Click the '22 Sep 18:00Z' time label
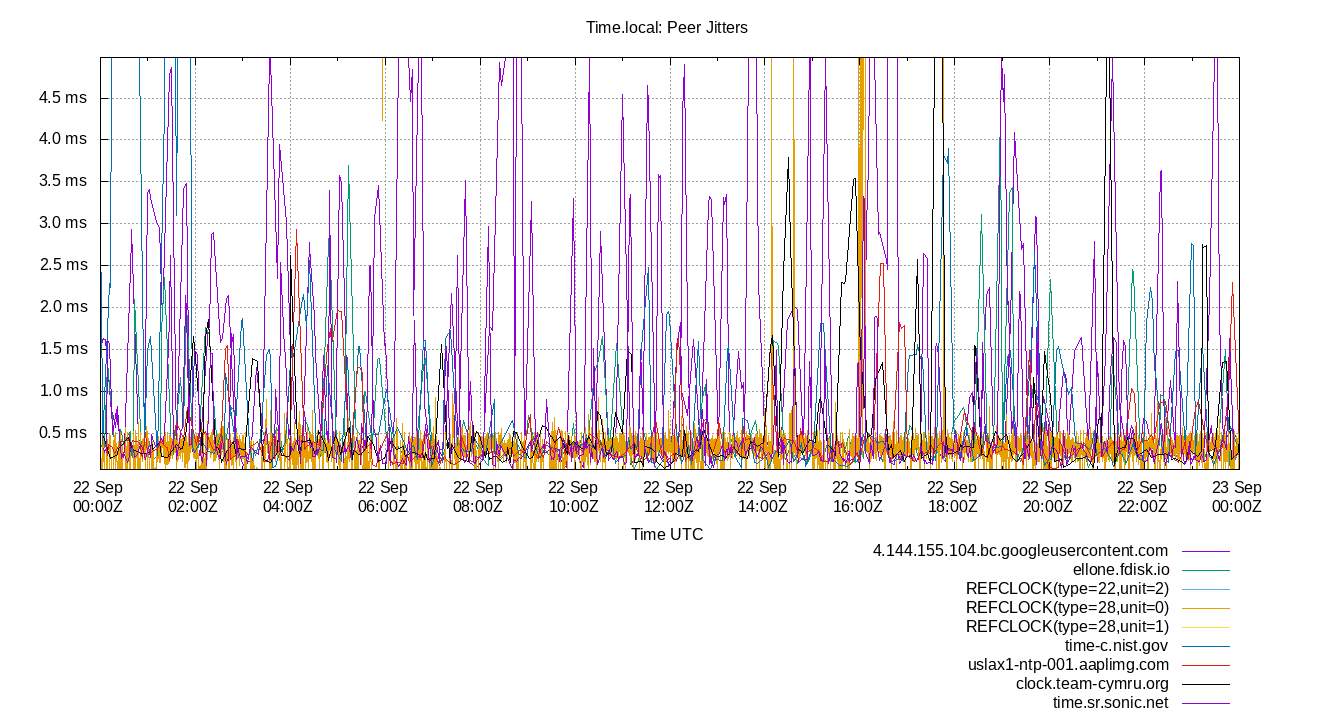The height and width of the screenshot is (720, 1340). pos(953,497)
